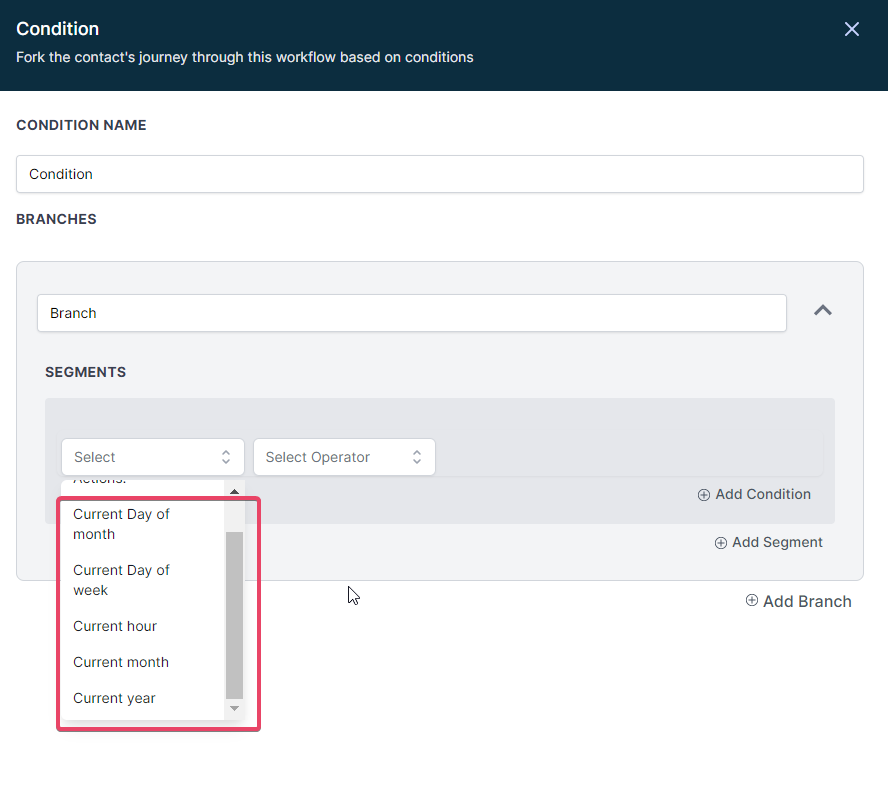Close the Condition panel with the X

851,29
